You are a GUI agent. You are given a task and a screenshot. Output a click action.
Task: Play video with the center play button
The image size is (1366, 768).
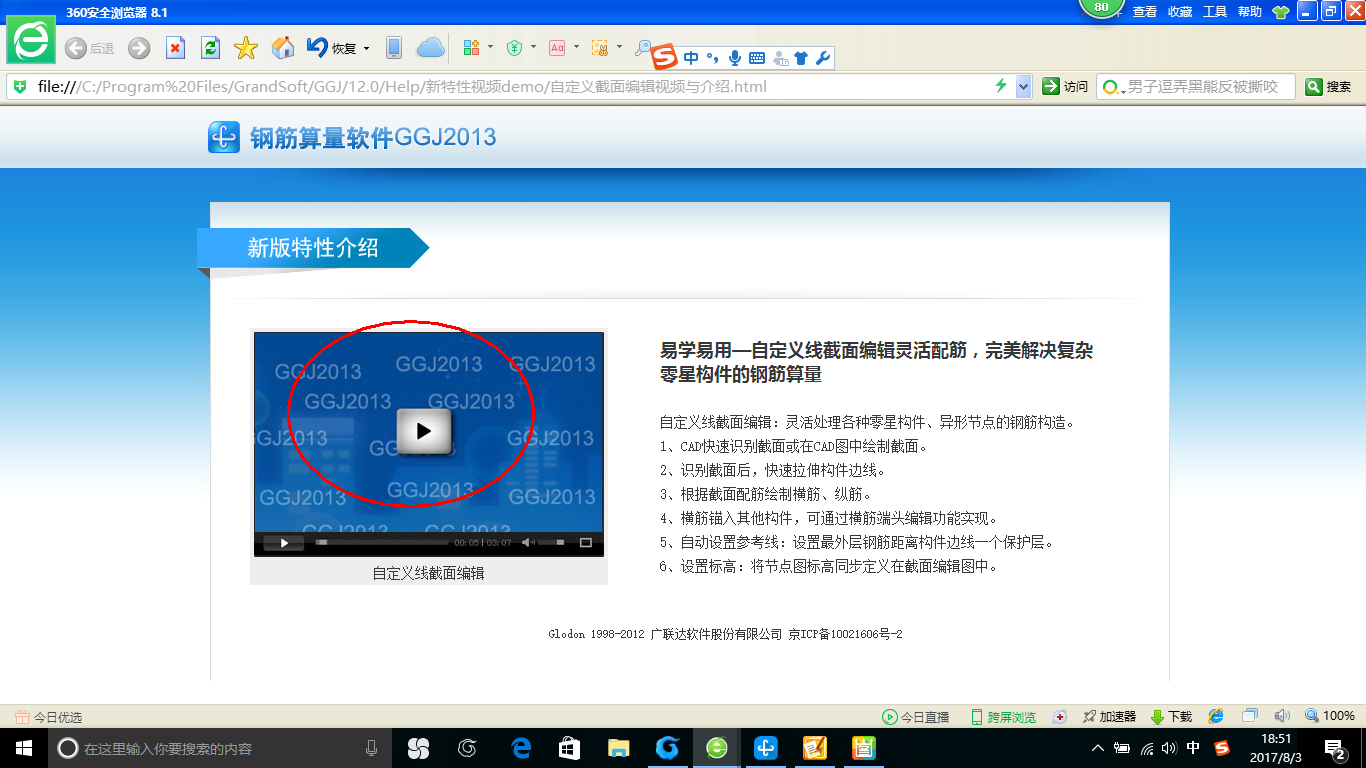click(x=424, y=431)
